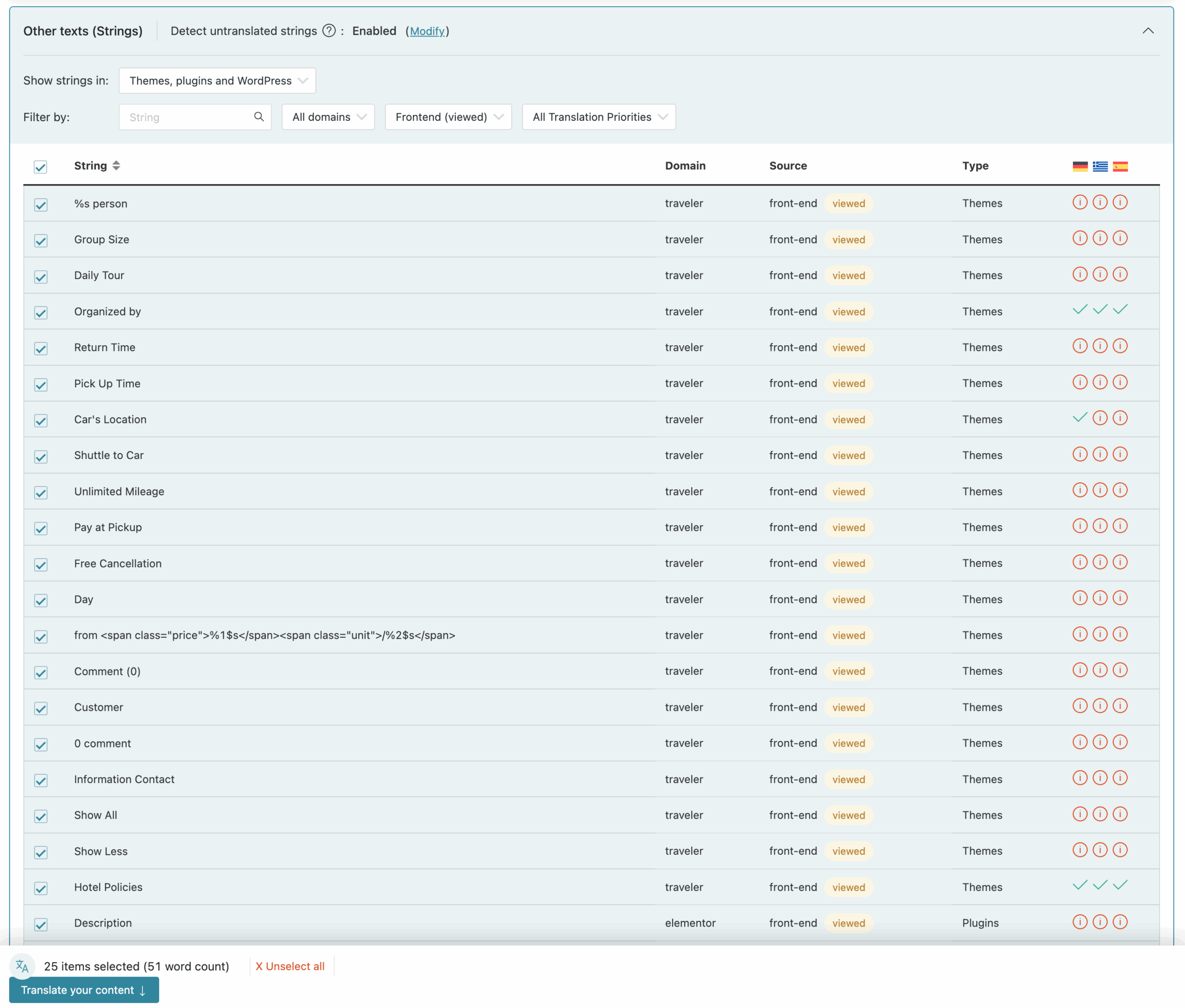Click the Translate your content button

coord(84,989)
